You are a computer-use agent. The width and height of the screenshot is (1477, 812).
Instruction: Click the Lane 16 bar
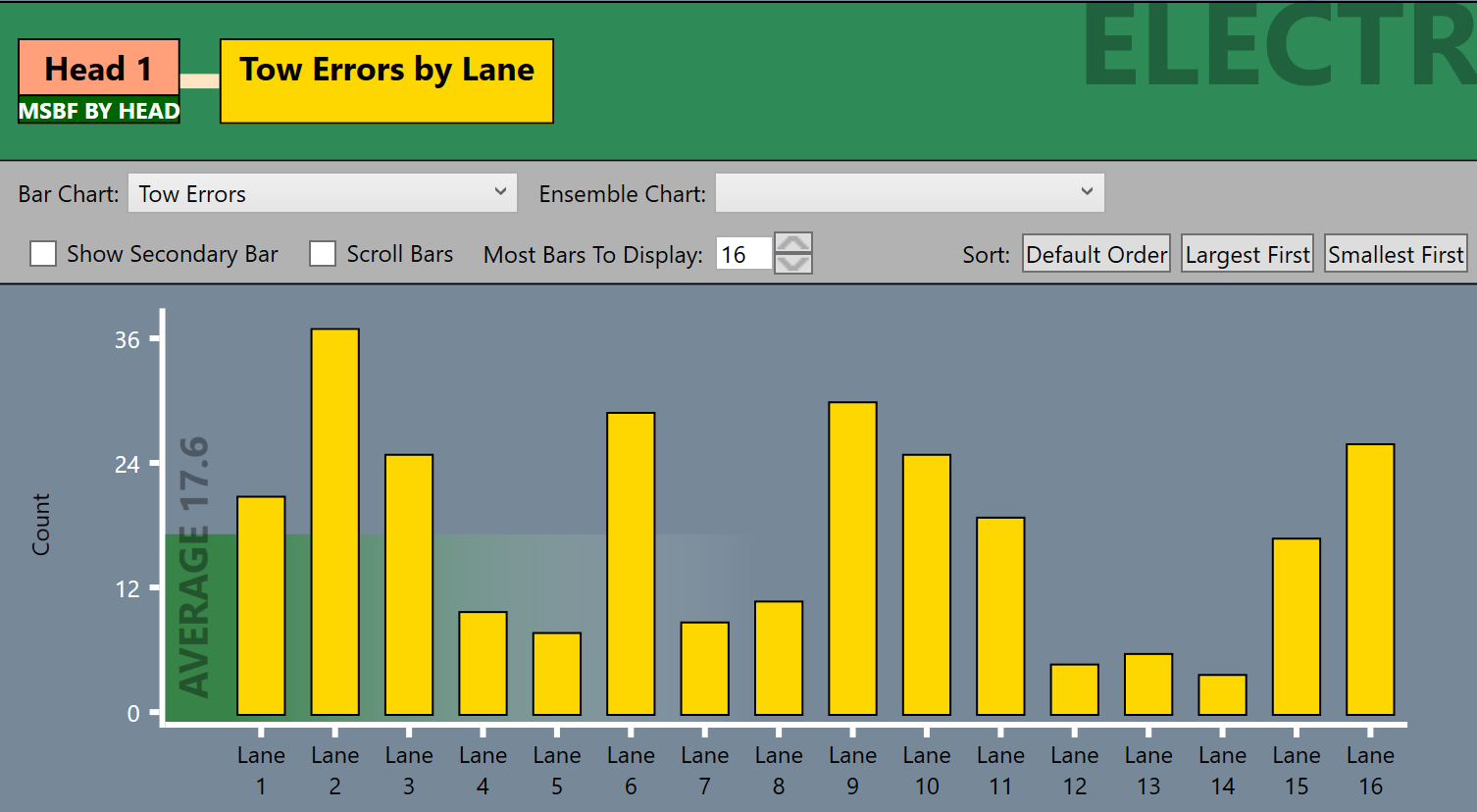(1370, 580)
